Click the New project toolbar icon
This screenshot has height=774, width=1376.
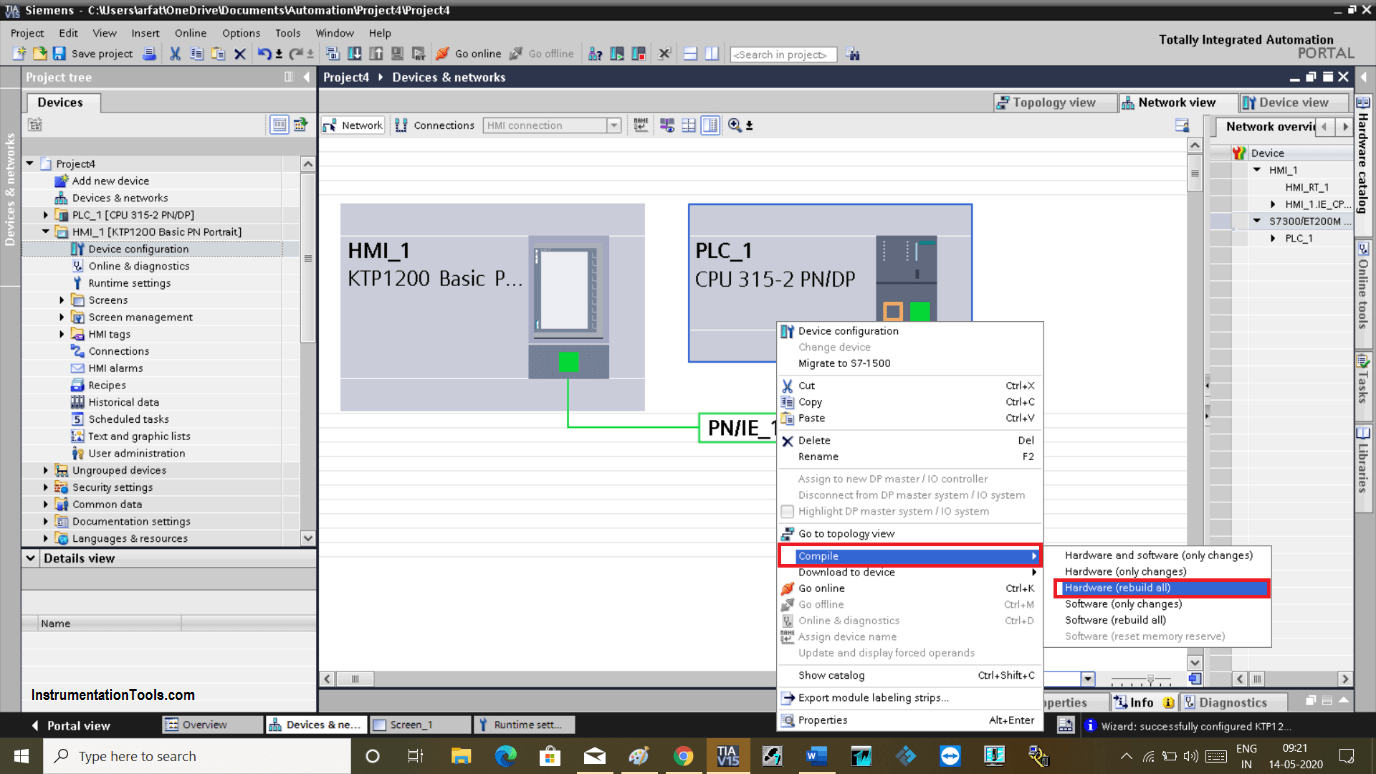coord(19,54)
